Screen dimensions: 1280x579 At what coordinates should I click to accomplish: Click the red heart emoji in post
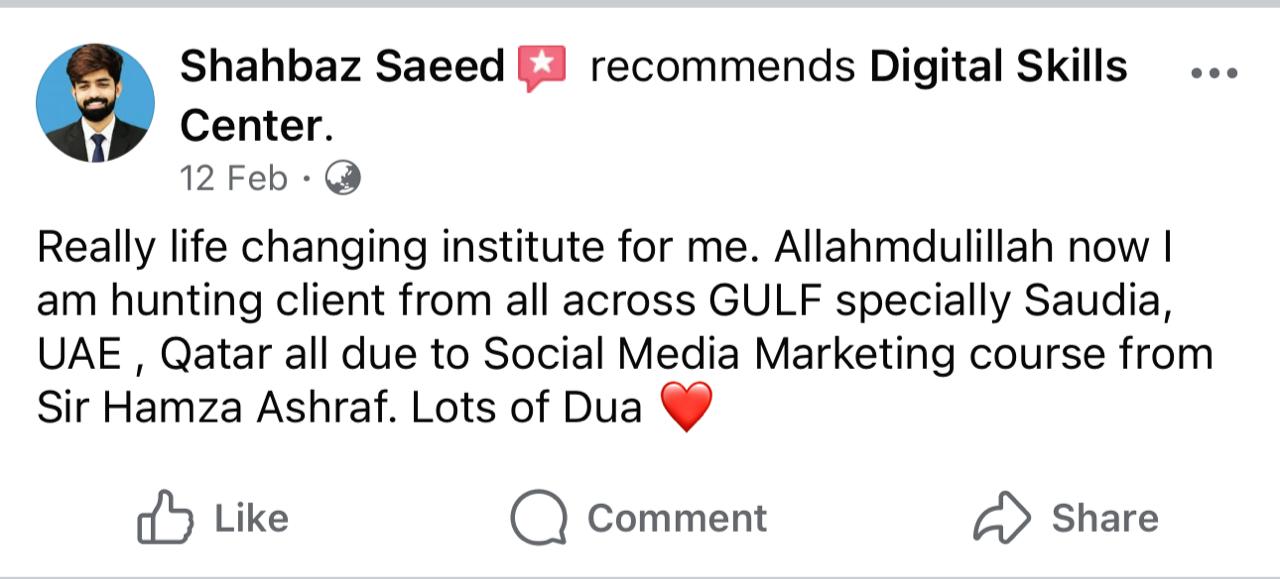point(687,407)
